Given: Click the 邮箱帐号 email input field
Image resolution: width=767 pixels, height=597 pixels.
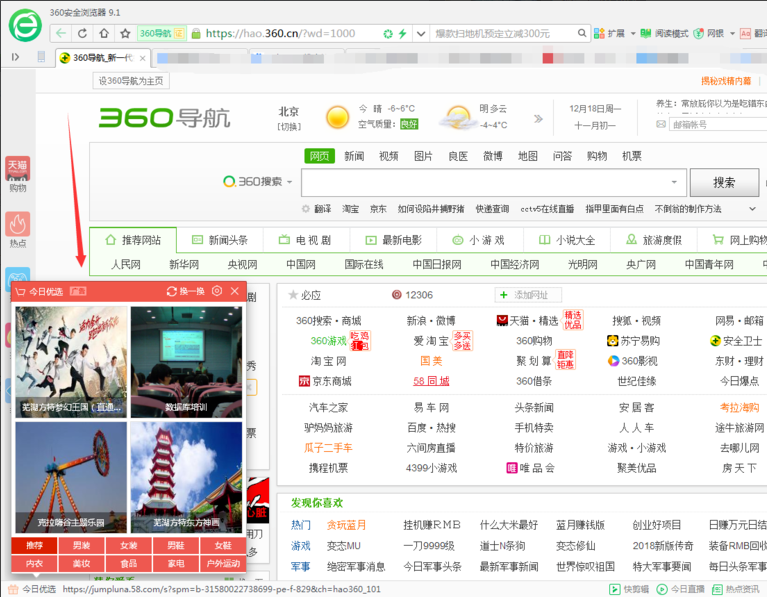Looking at the screenshot, I should 719,124.
